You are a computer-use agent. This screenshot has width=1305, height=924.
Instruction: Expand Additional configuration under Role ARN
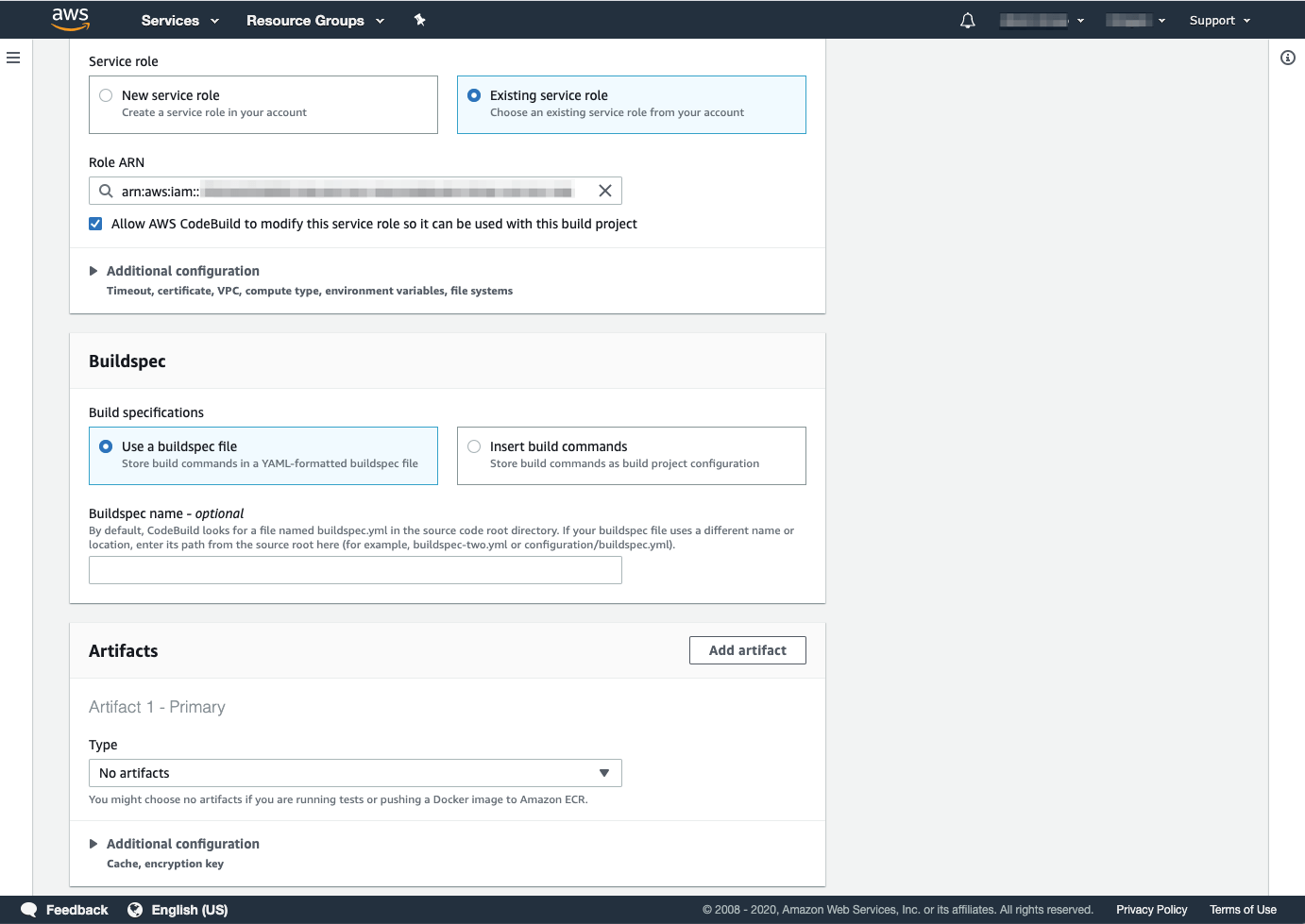point(182,271)
